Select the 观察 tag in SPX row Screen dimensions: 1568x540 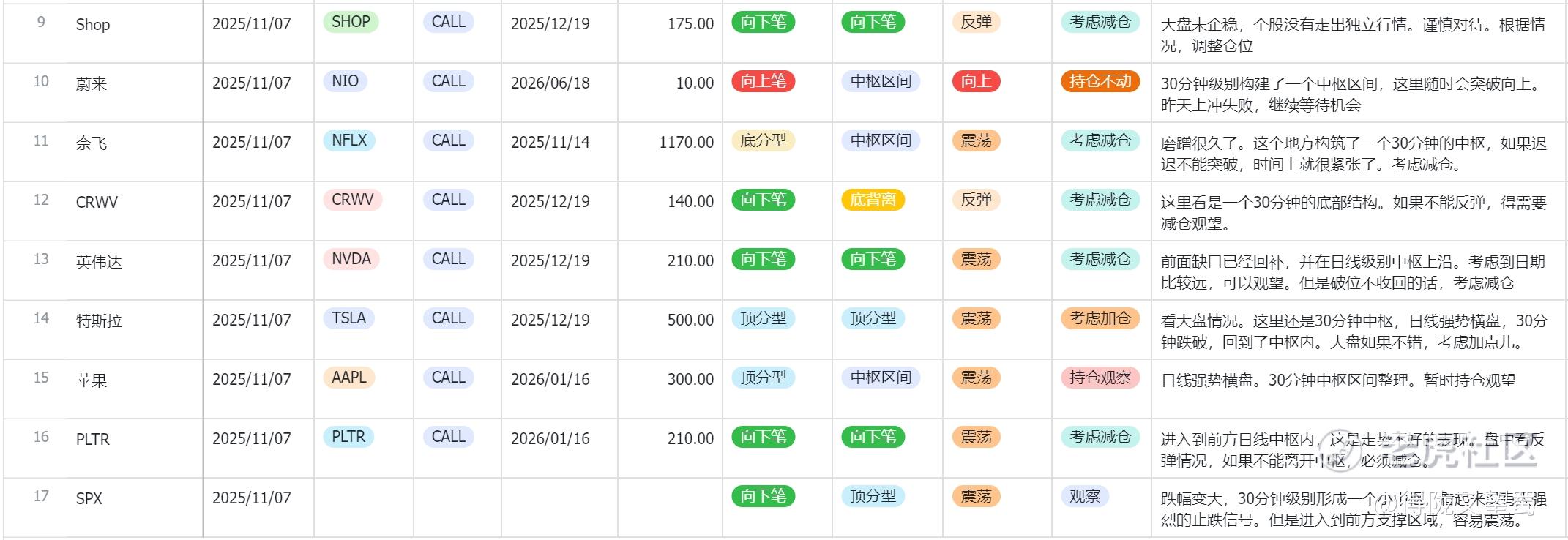click(1085, 496)
